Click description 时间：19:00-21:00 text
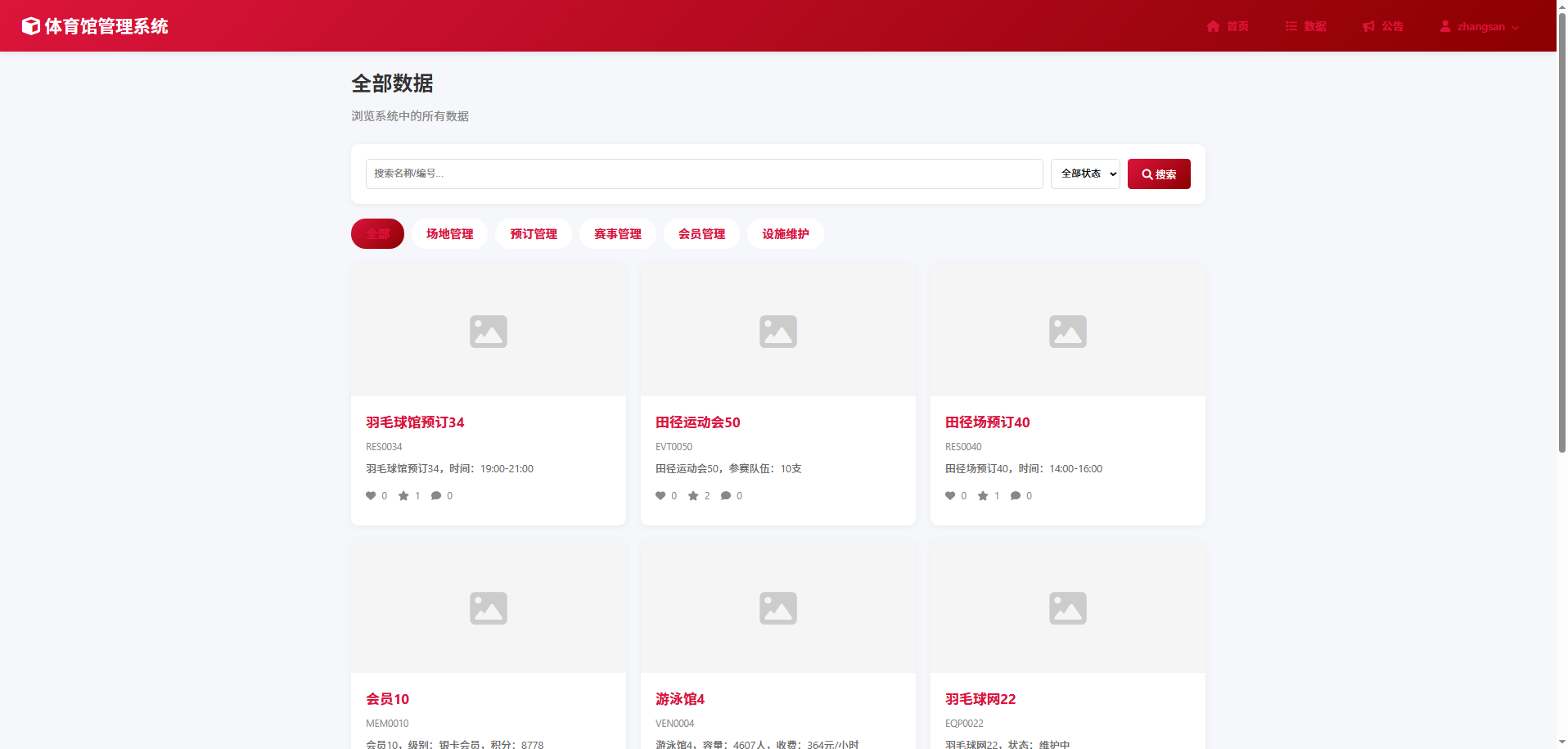Image resolution: width=1568 pixels, height=749 pixels. tap(491, 469)
